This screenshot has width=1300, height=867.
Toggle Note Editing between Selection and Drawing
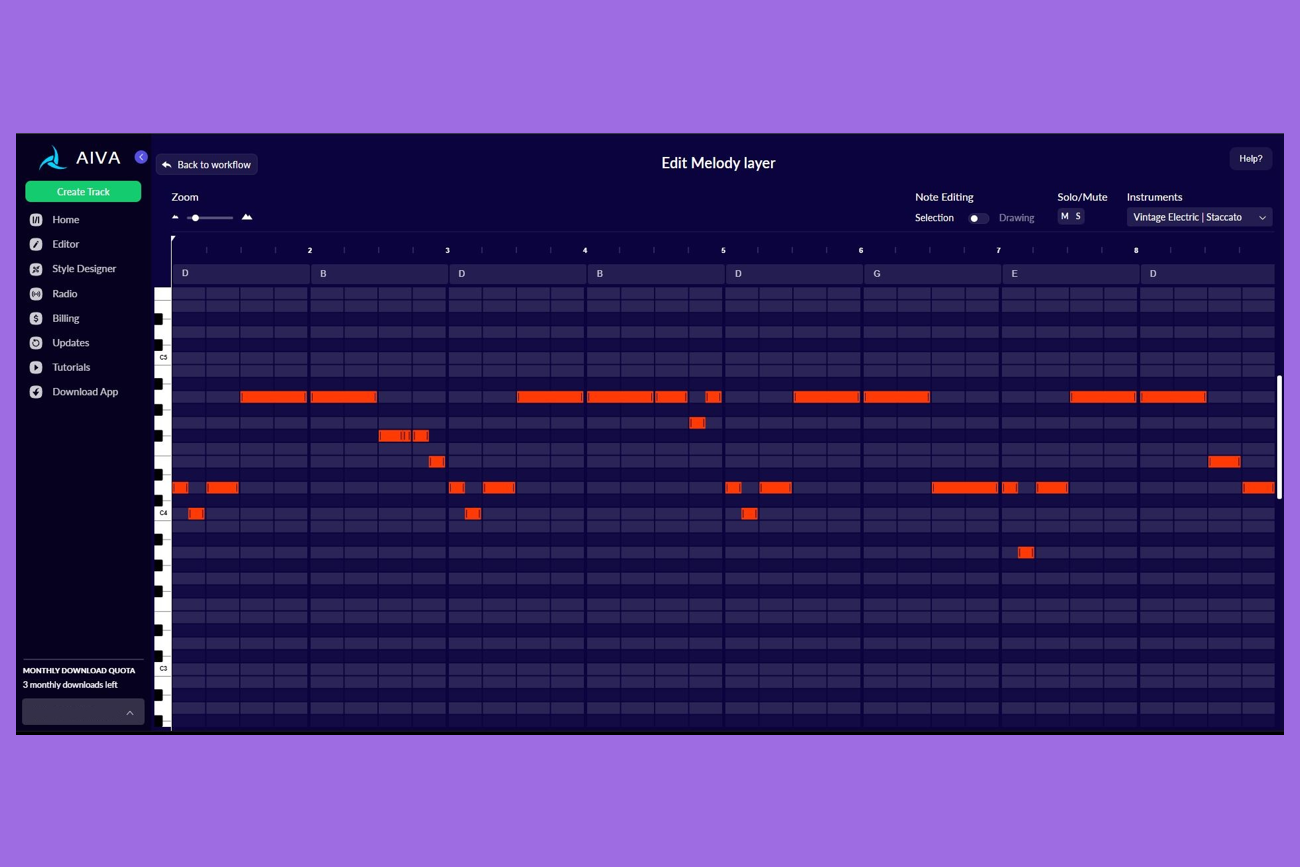977,218
